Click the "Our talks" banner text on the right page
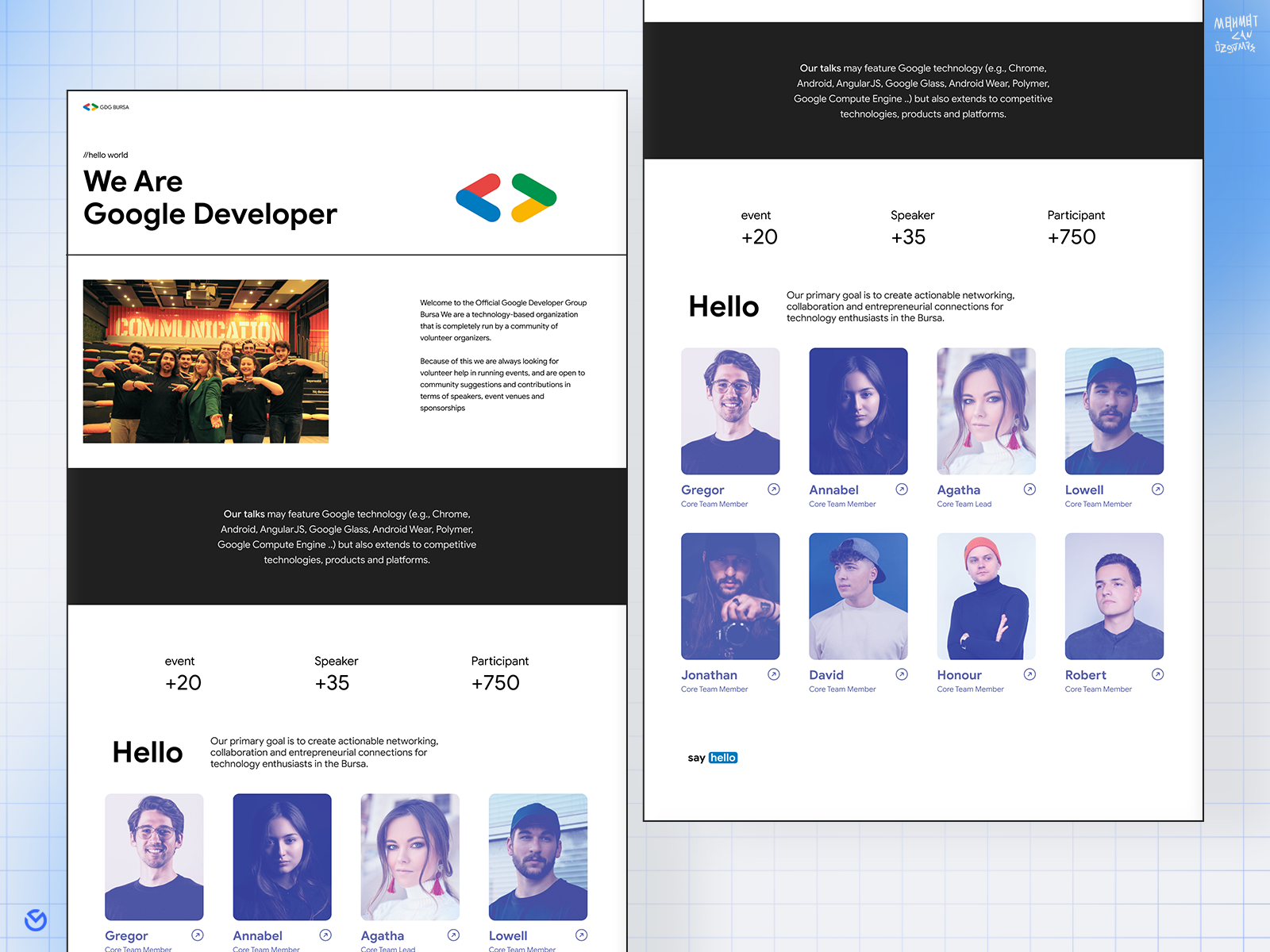The image size is (1270, 952). click(923, 91)
